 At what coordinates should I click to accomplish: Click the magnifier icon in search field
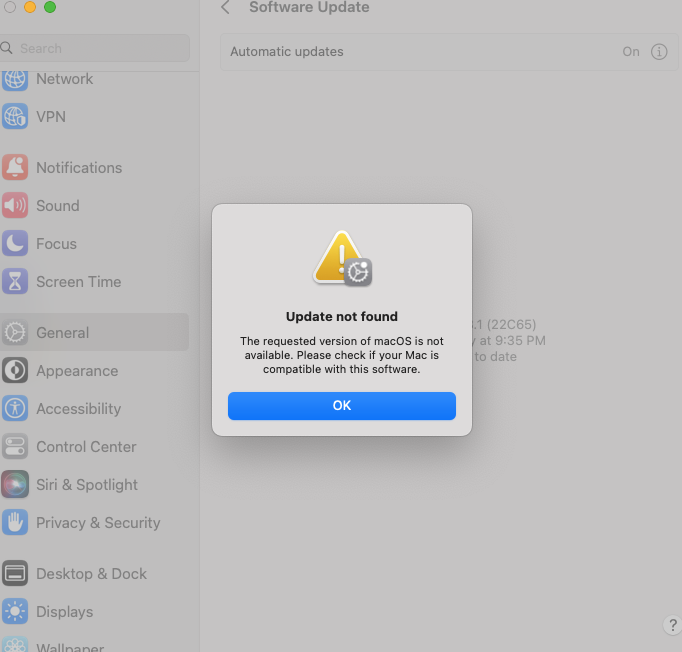[x=7, y=48]
